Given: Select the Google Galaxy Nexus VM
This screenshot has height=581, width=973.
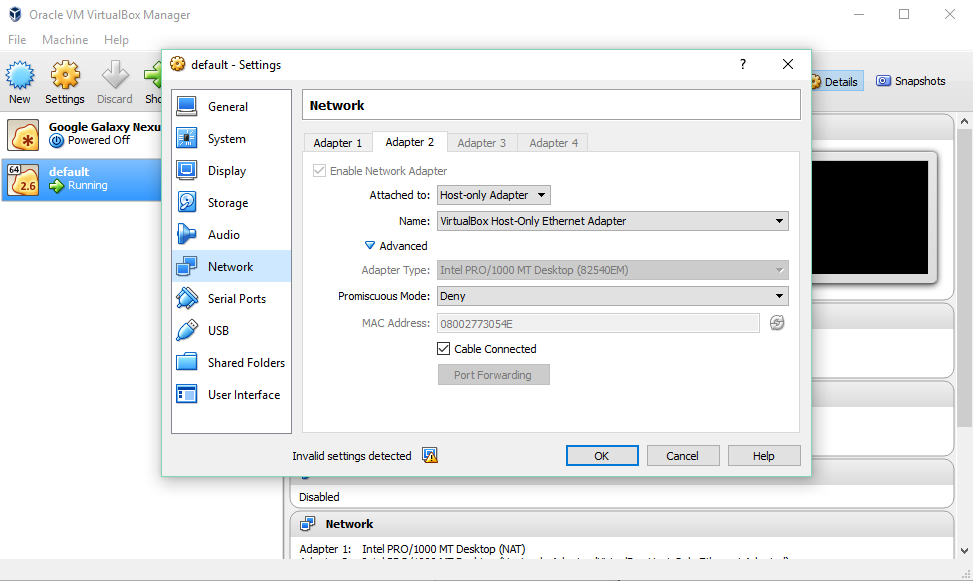Looking at the screenshot, I should [81, 135].
